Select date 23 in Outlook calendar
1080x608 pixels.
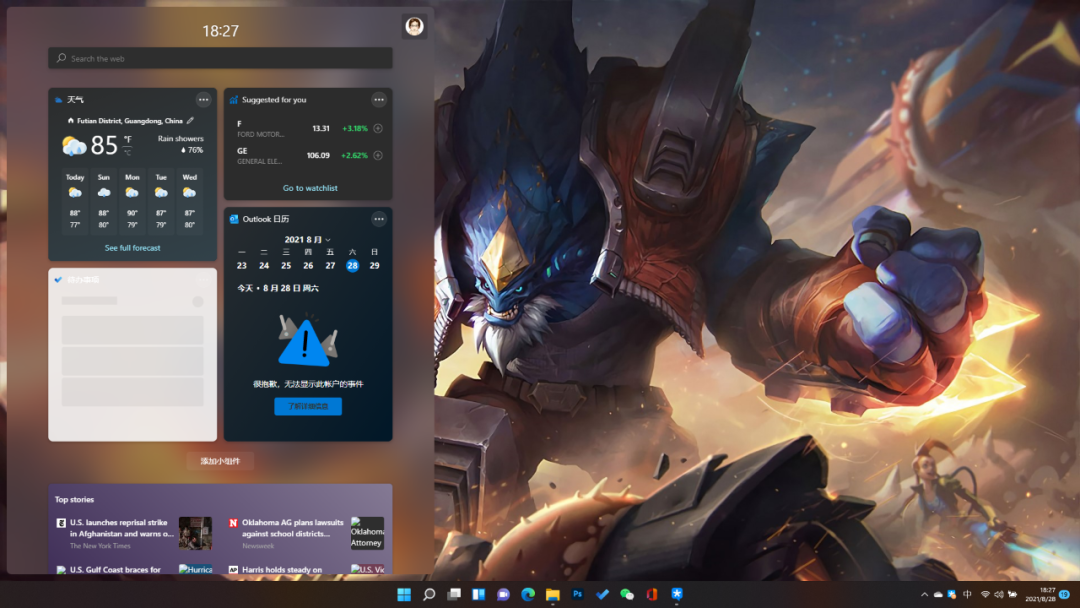(242, 266)
